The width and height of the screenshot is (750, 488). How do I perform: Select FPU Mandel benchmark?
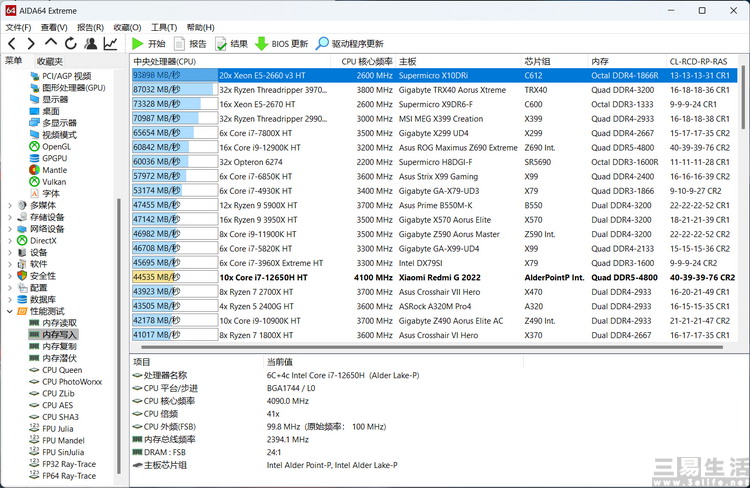point(57,441)
